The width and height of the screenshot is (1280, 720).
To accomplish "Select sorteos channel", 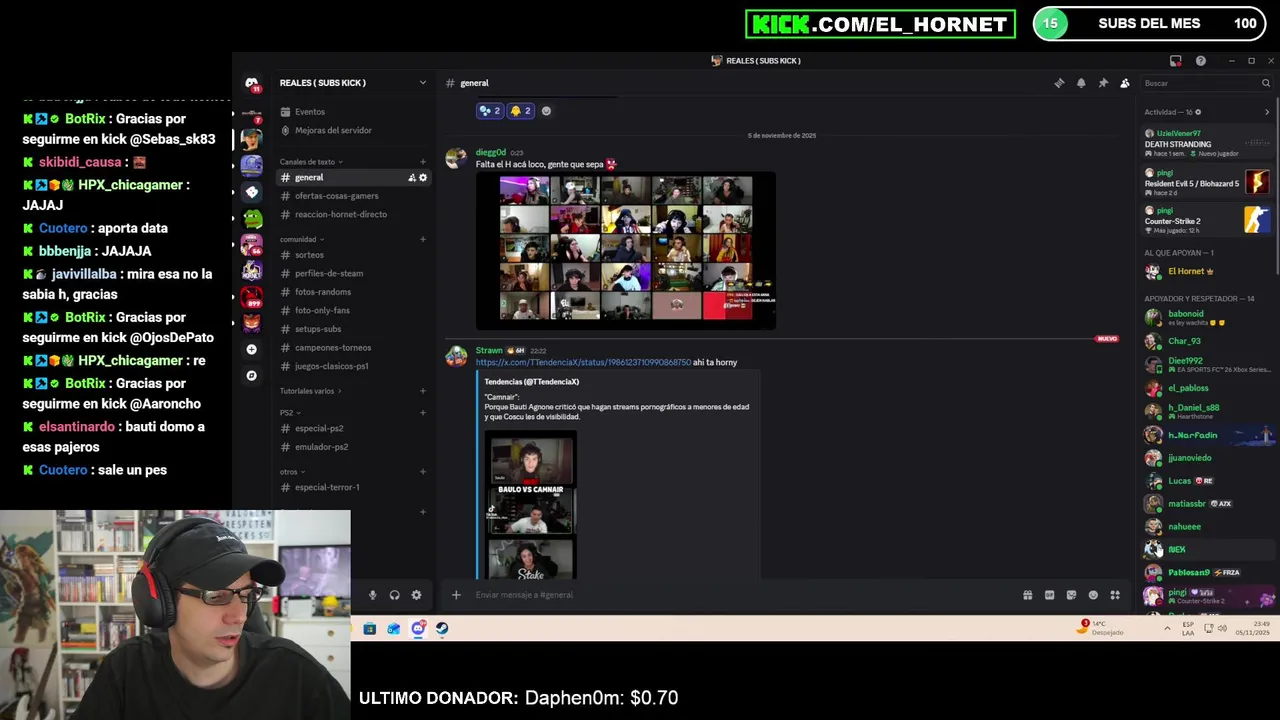I will tap(353, 255).
